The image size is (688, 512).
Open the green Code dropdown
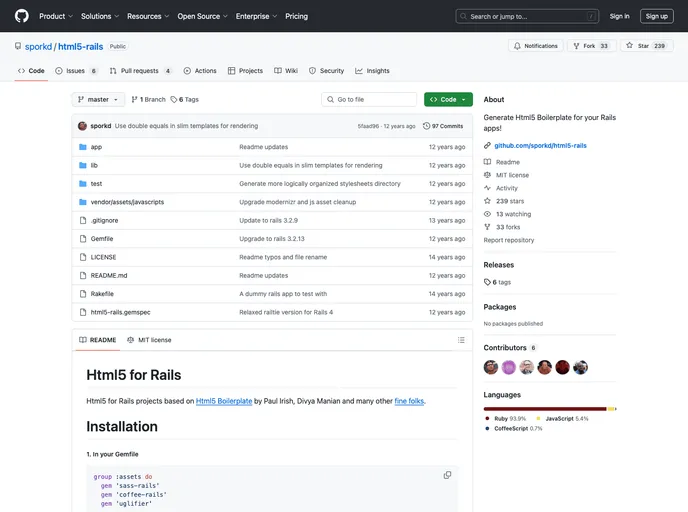[x=448, y=100]
